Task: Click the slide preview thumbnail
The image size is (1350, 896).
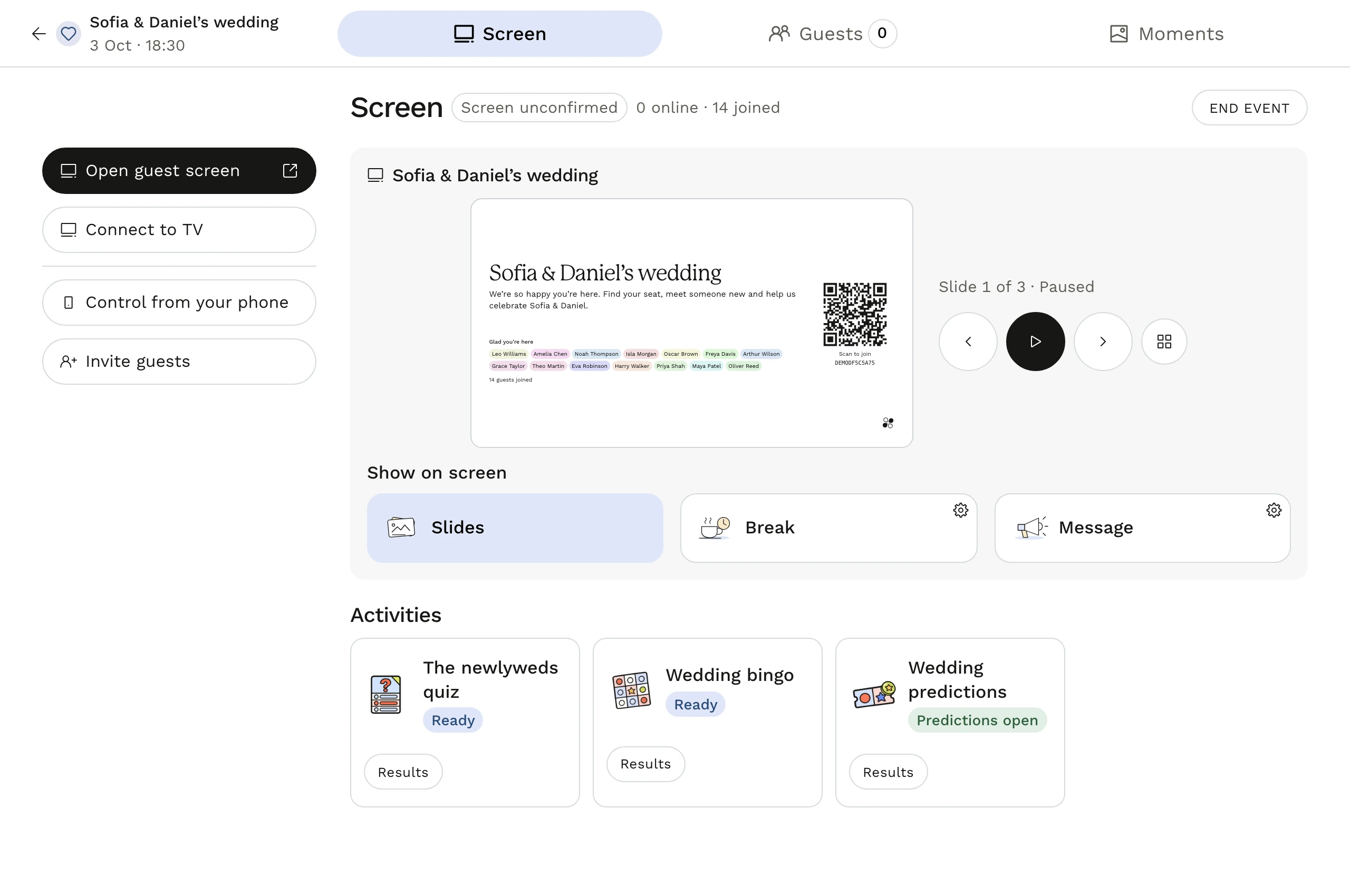Action: pos(691,323)
